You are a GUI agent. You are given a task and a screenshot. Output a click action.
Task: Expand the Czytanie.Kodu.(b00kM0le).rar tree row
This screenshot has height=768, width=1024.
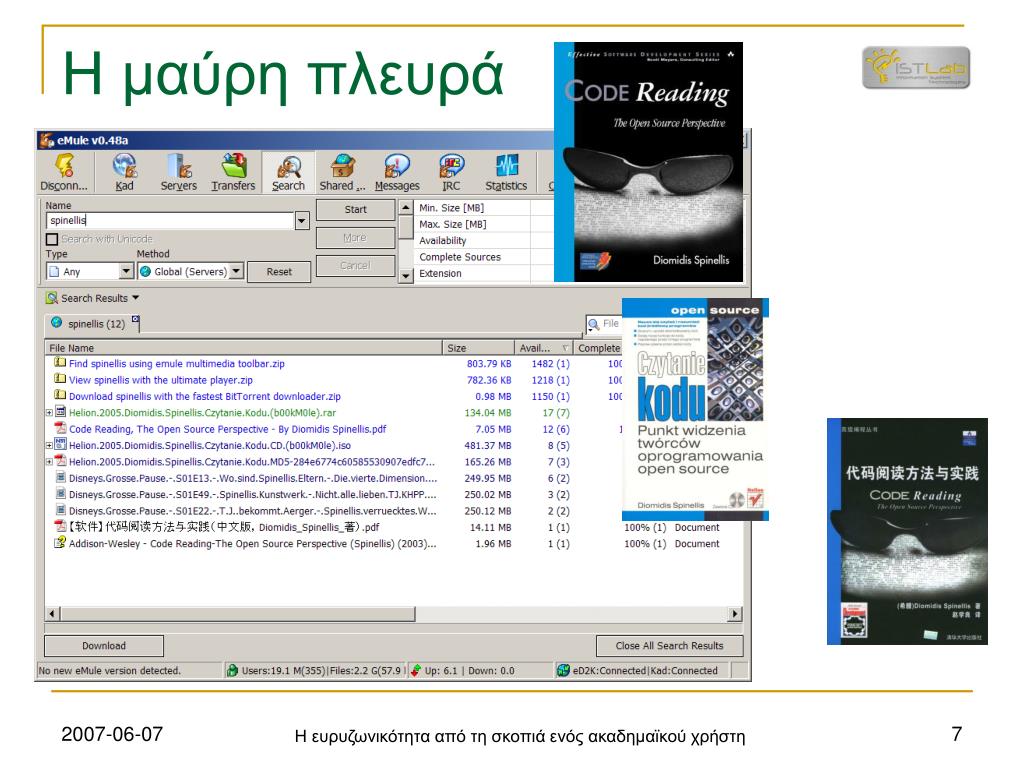(49, 413)
